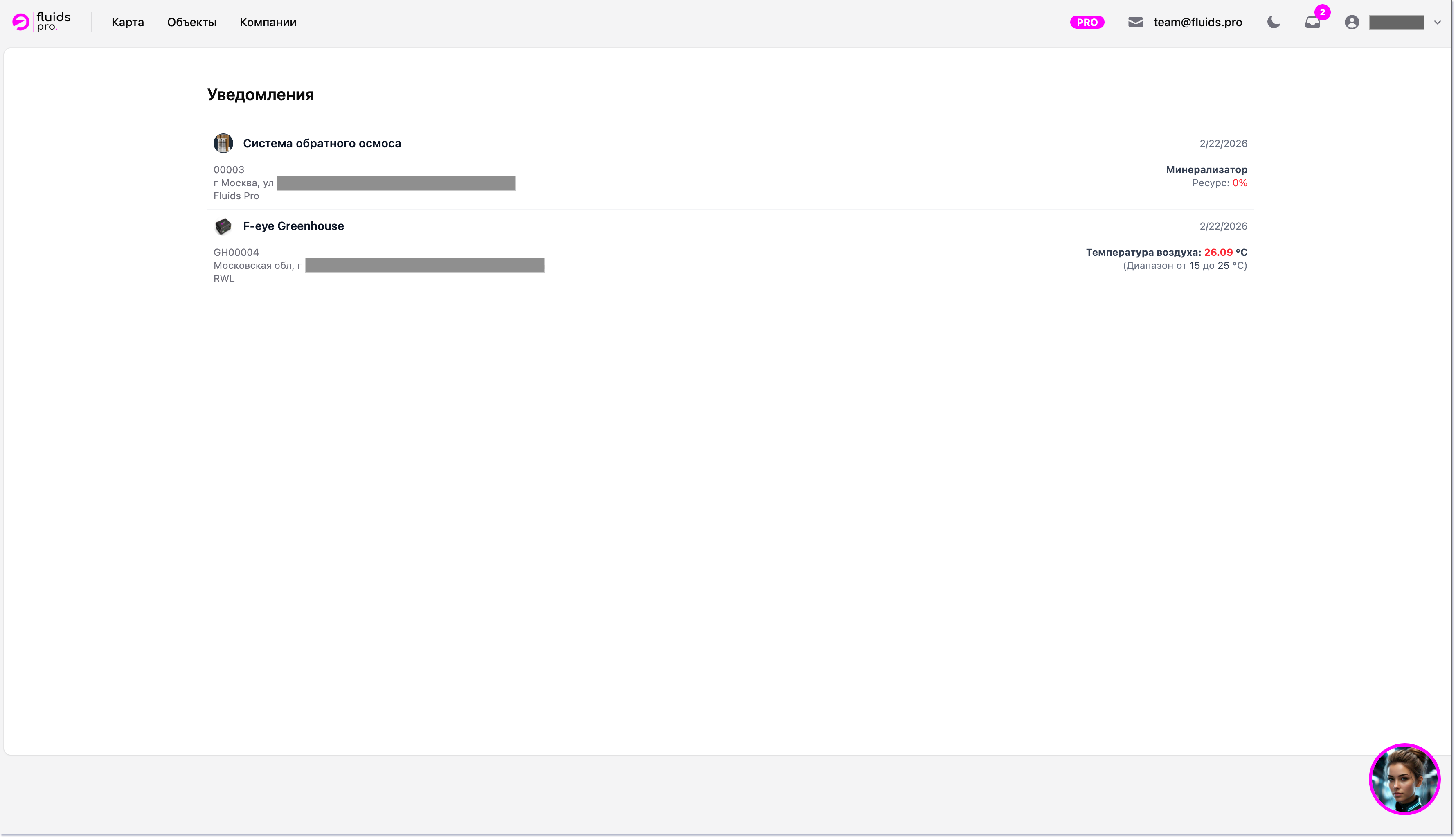Click the mail envelope icon
Viewport: 1456px width, 839px height.
1135,22
